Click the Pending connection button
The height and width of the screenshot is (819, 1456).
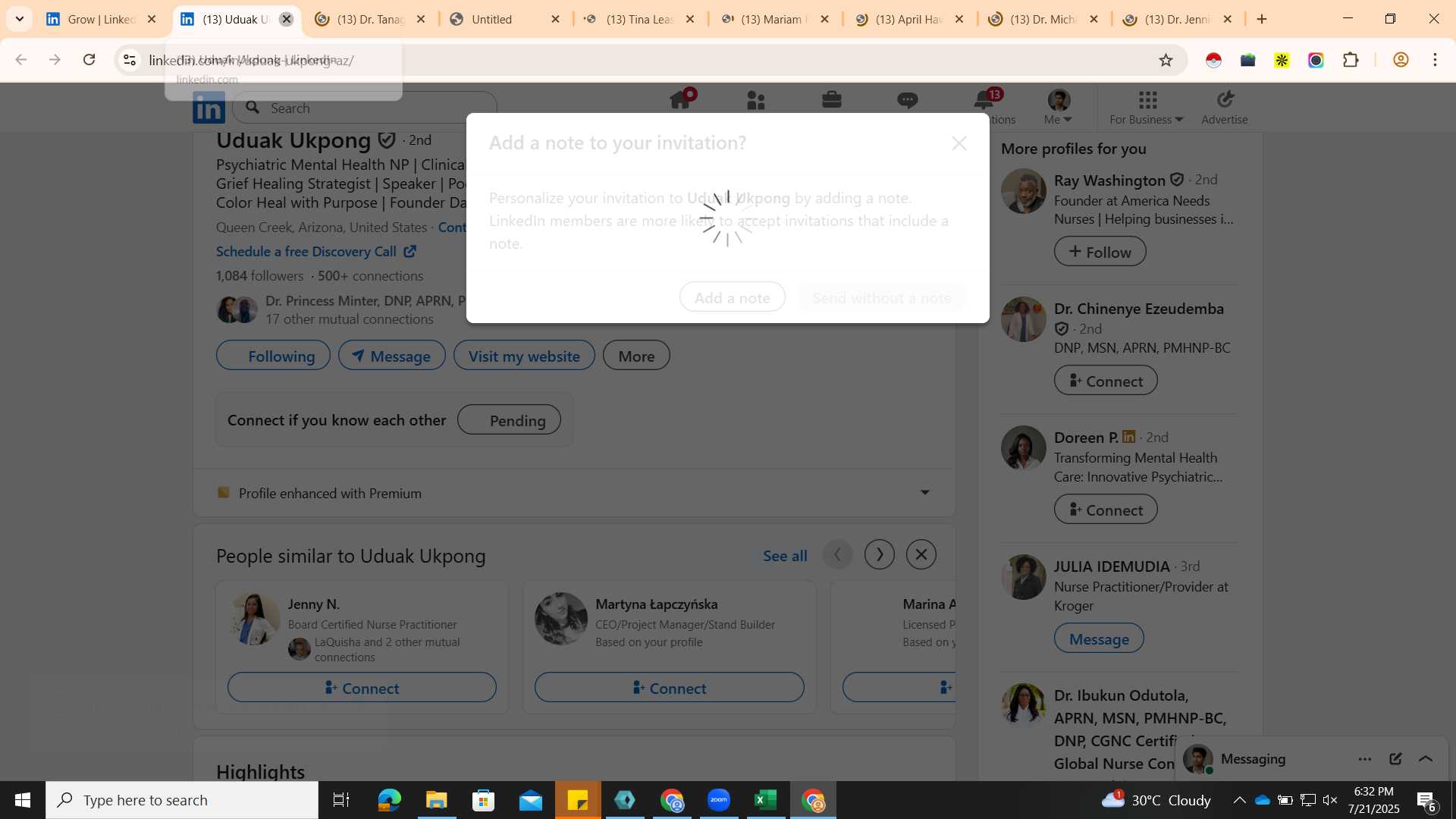click(509, 420)
